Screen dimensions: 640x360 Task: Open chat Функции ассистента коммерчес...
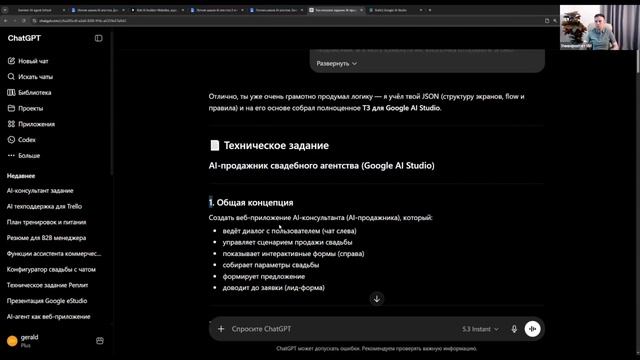click(x=54, y=254)
